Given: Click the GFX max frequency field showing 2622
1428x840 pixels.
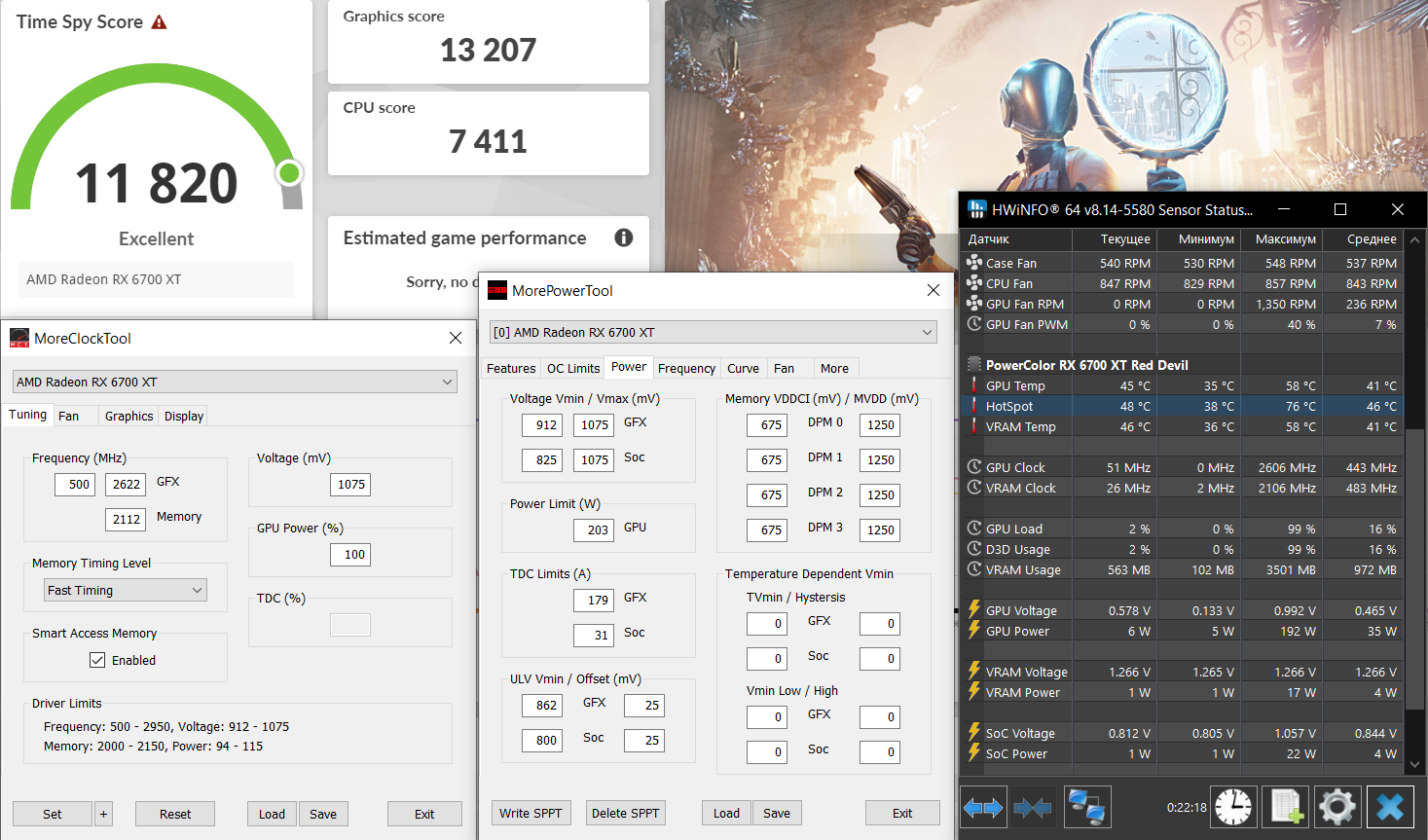Looking at the screenshot, I should point(127,484).
